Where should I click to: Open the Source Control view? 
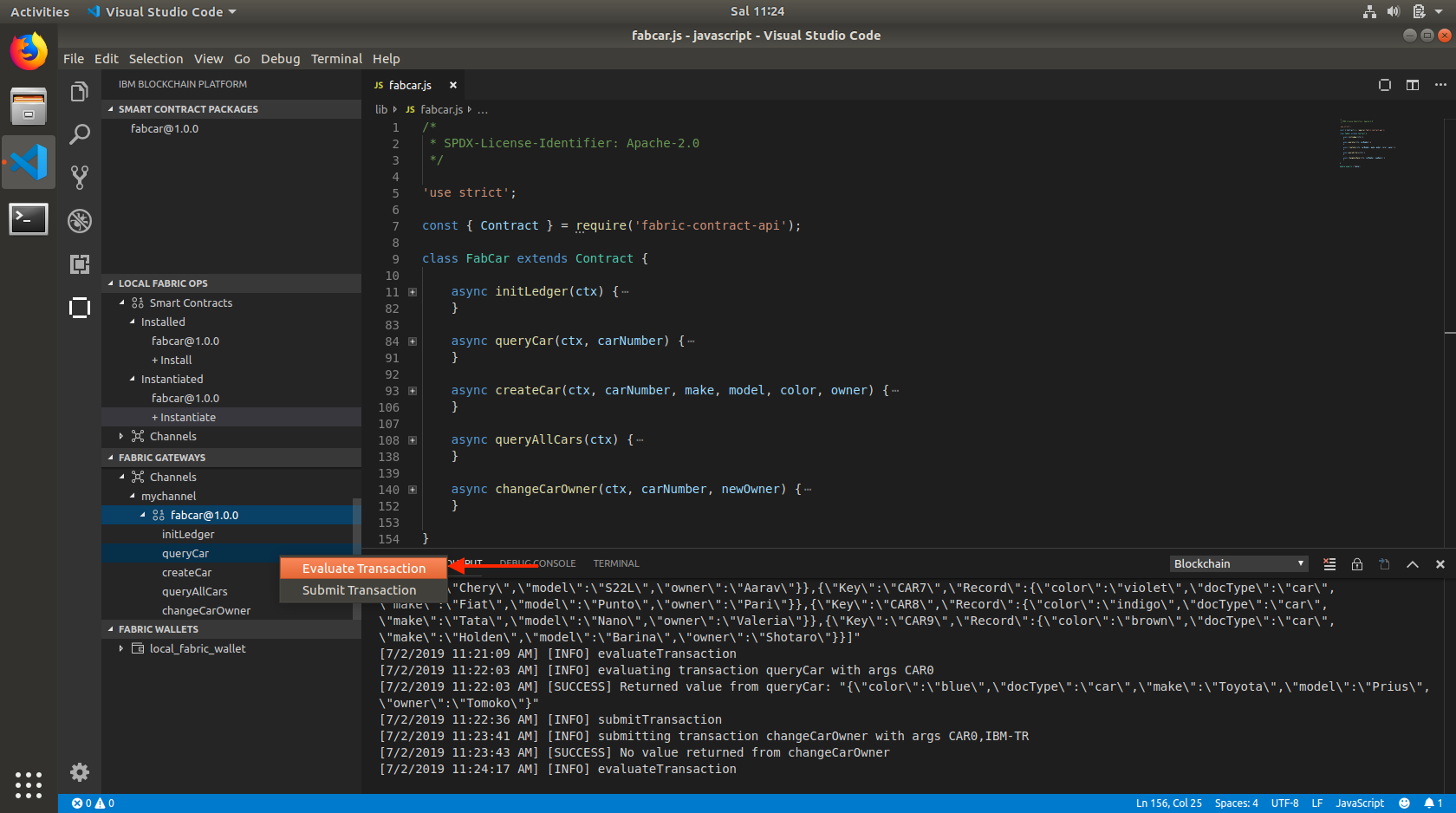(x=79, y=178)
